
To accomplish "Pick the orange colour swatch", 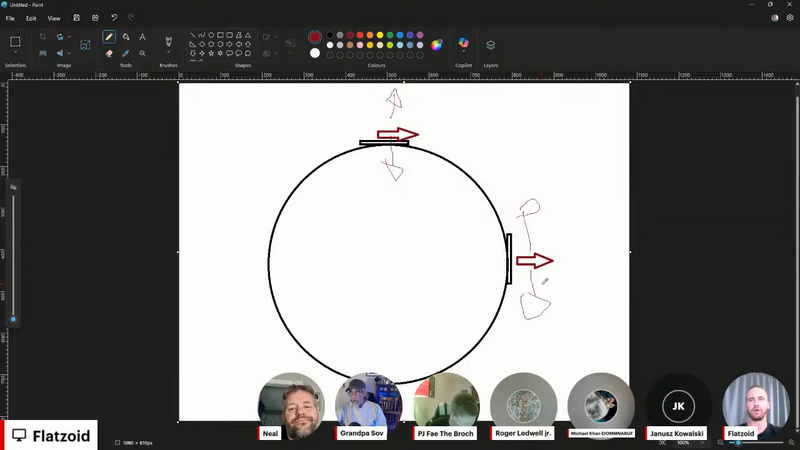I will point(370,35).
